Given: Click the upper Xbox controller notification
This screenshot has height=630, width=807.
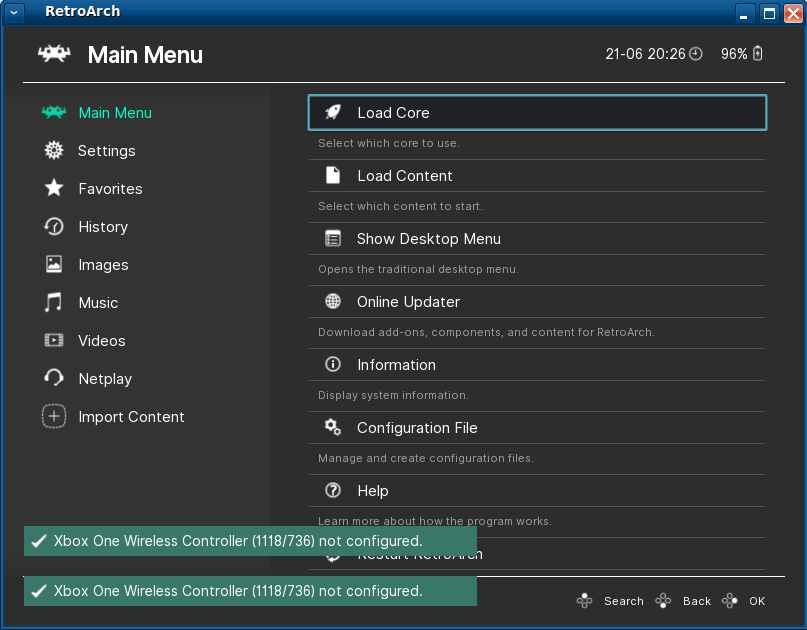Looking at the screenshot, I should (x=250, y=541).
